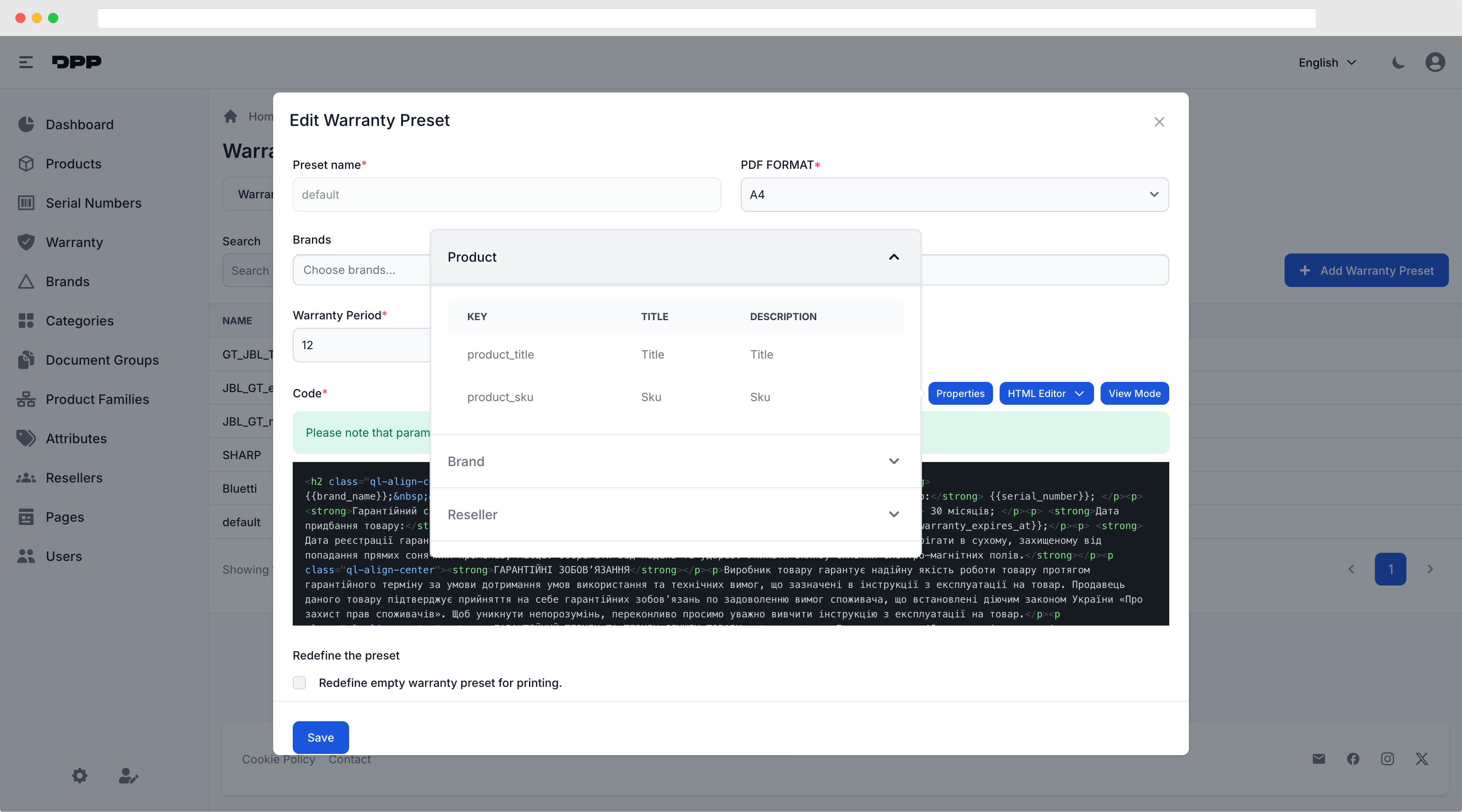Open Product Families hierarchy icon

click(x=26, y=399)
